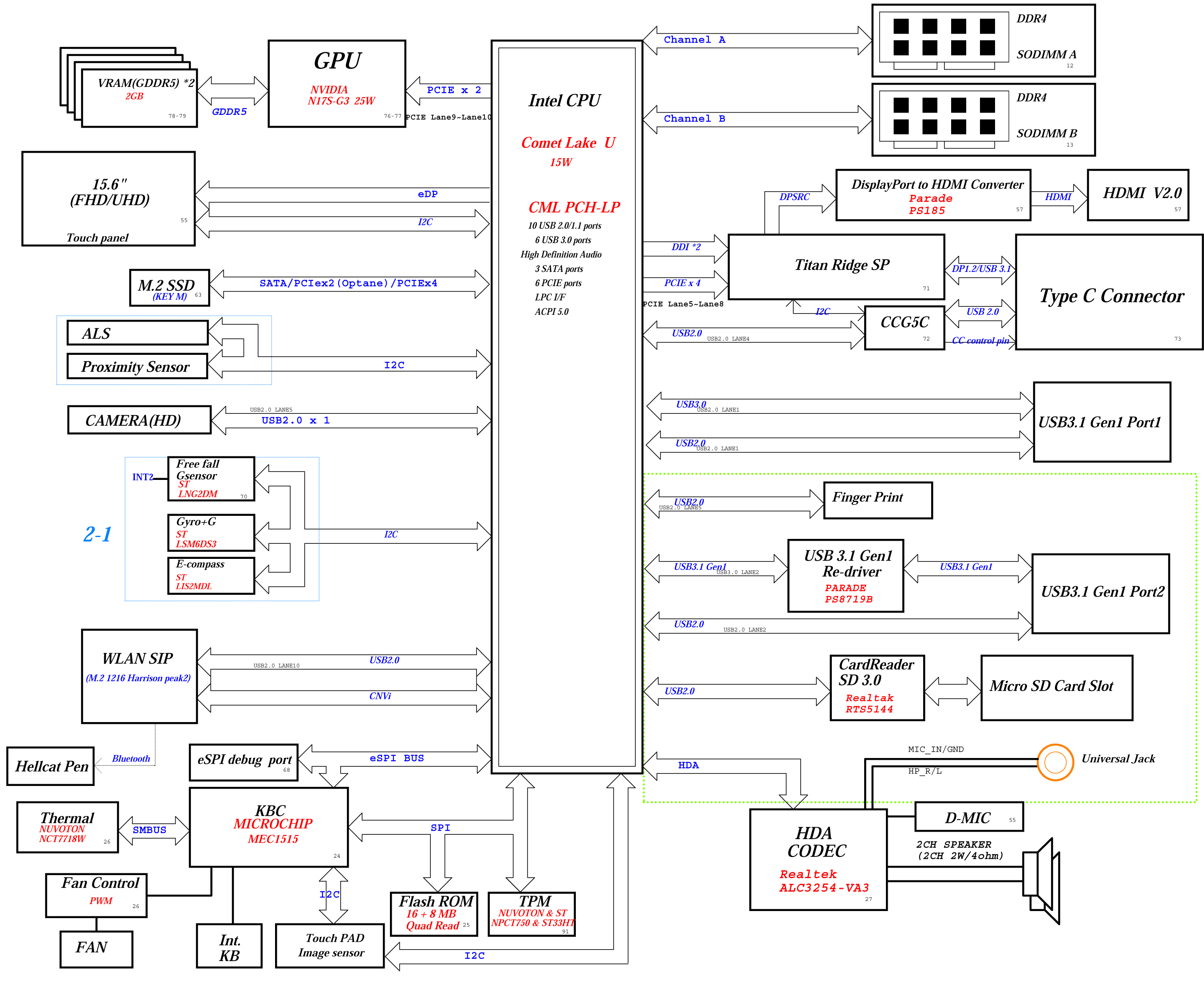The height and width of the screenshot is (982, 1204).
Task: Select the Type C Connector block
Action: pyautogui.click(x=1108, y=292)
